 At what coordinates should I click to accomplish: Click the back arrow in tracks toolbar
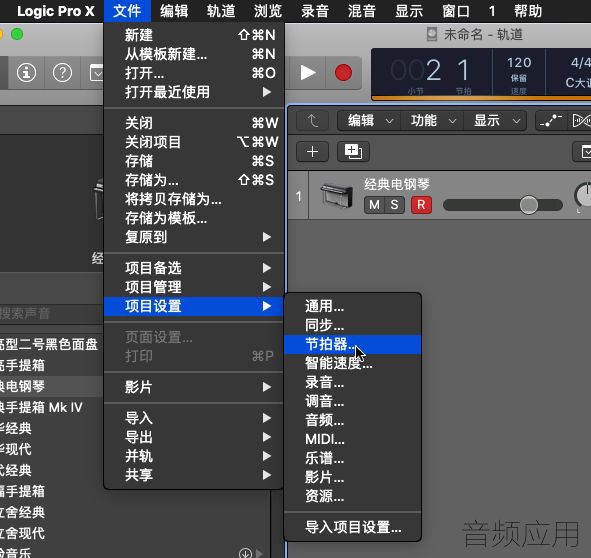tap(312, 121)
